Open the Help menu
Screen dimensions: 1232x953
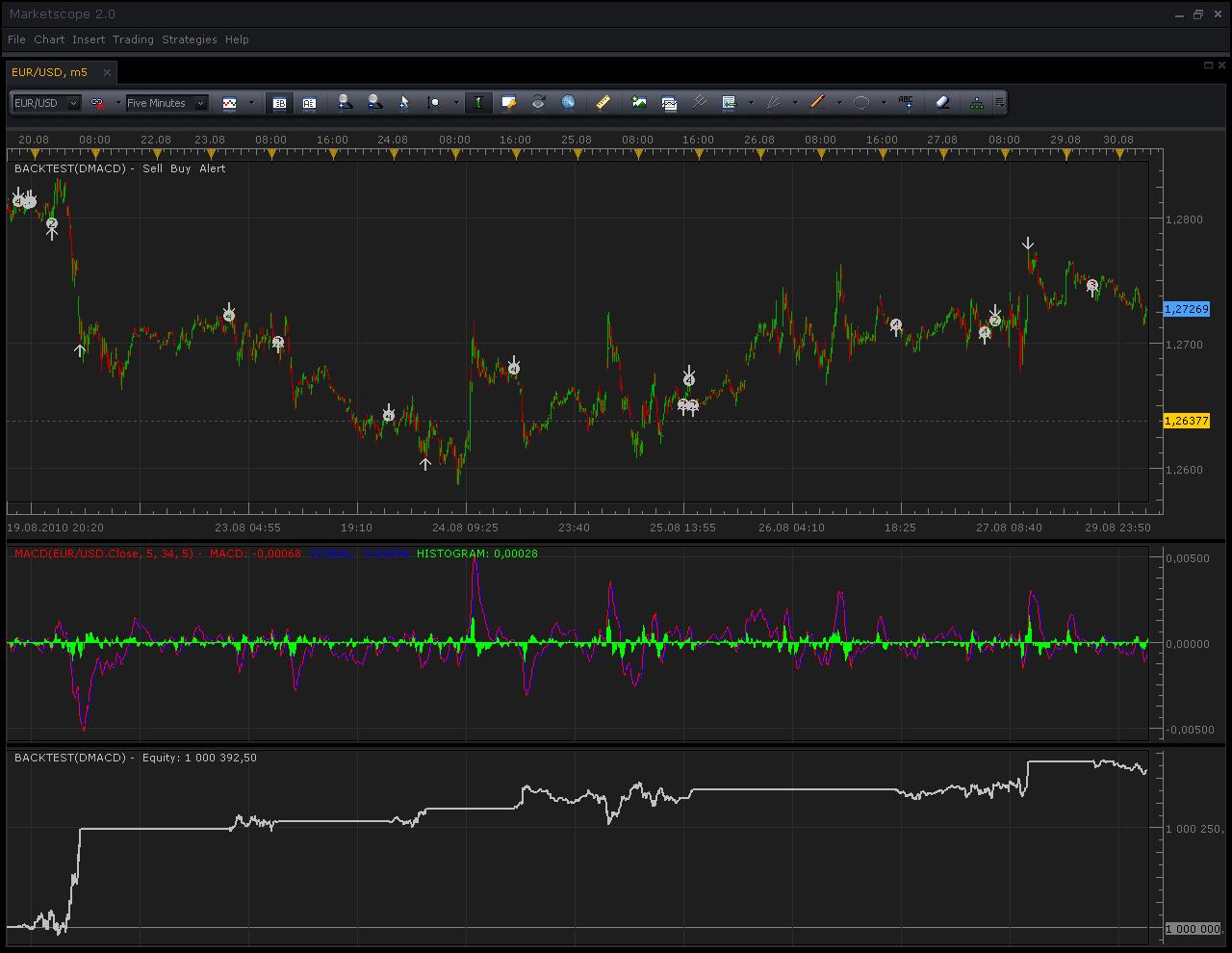[237, 39]
